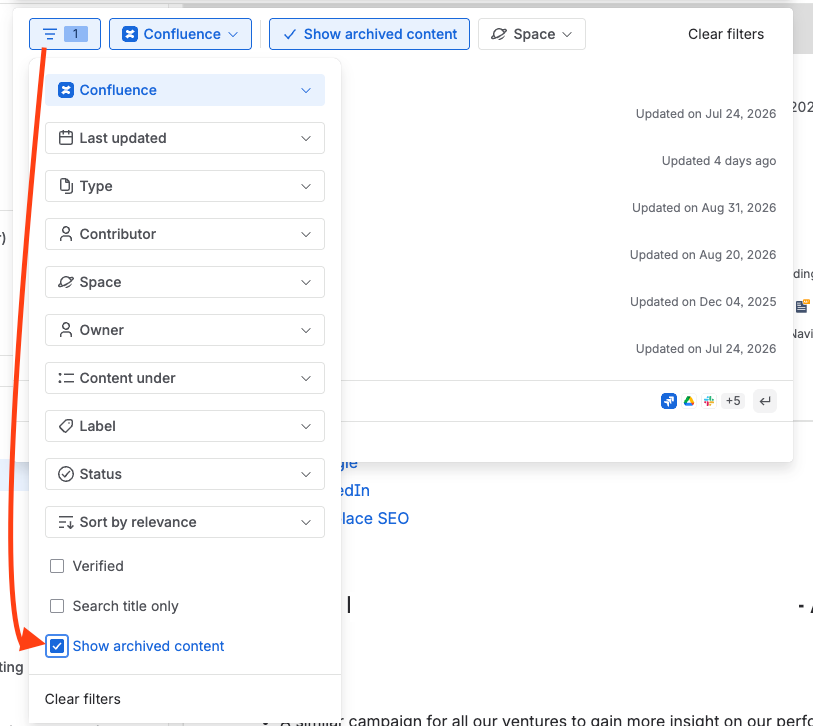The height and width of the screenshot is (726, 813).
Task: Click the person icon on Owner filter
Action: click(66, 330)
